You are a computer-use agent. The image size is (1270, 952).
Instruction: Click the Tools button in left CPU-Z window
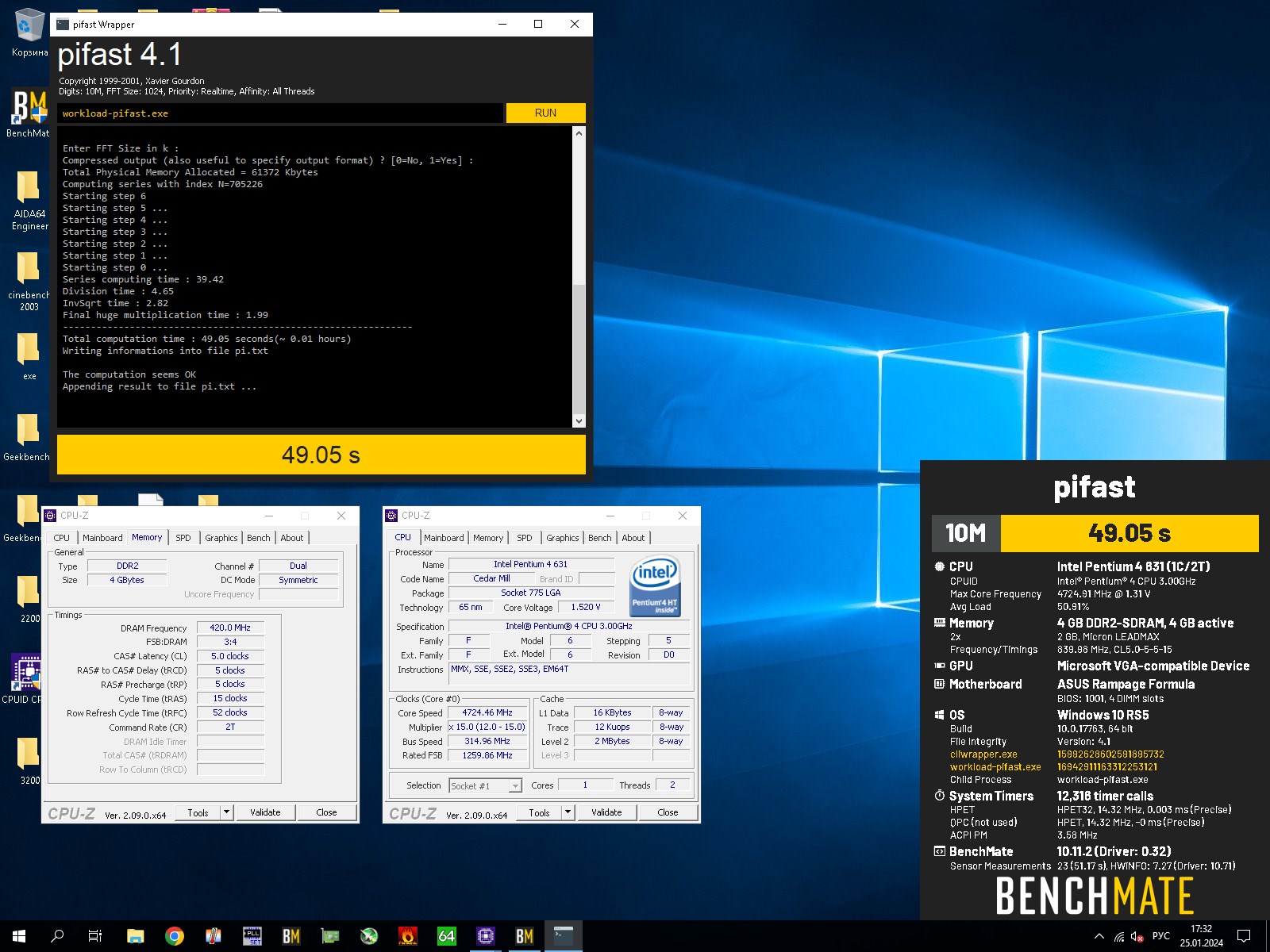tap(198, 812)
